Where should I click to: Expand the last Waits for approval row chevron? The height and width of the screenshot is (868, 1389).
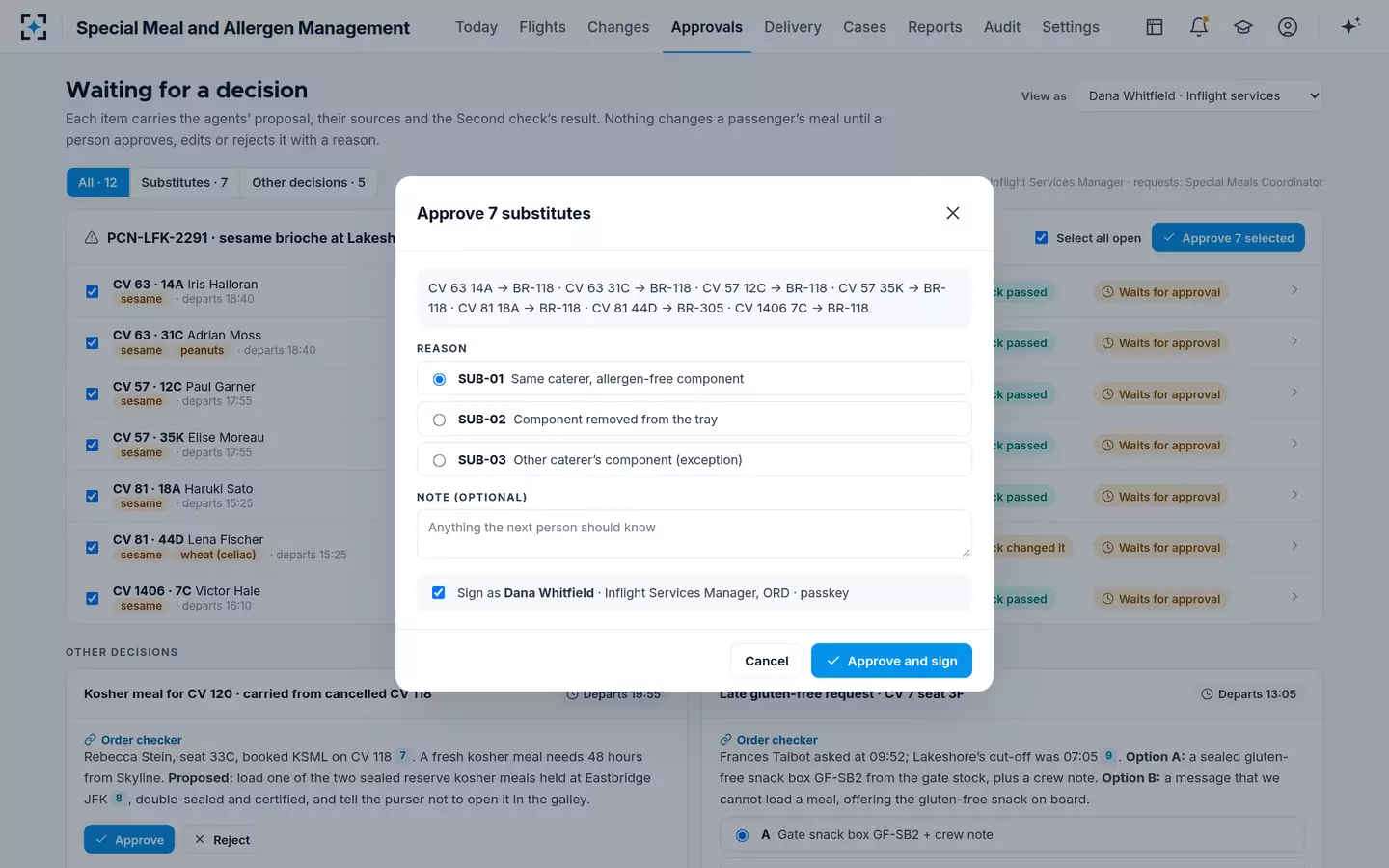tap(1294, 597)
